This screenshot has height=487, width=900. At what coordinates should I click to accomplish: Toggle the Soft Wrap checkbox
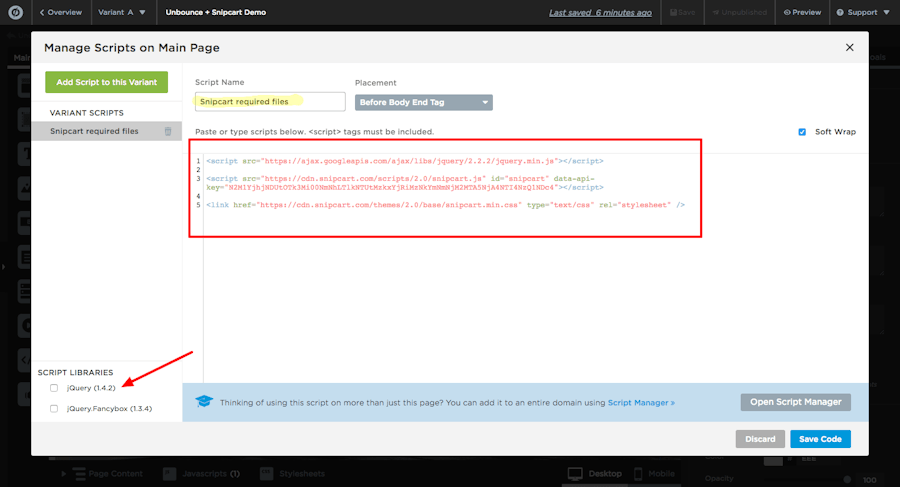tap(802, 132)
